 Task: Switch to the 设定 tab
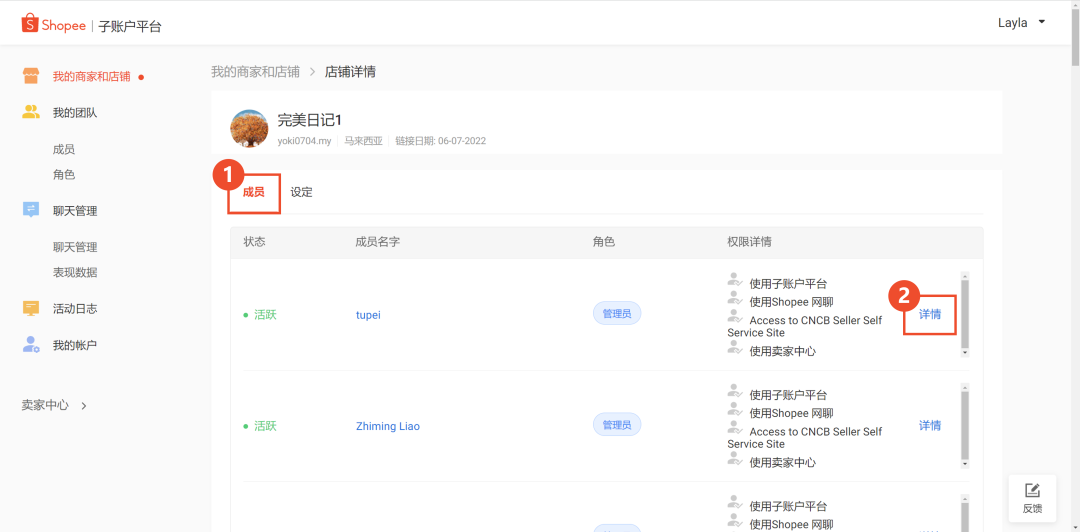click(301, 192)
